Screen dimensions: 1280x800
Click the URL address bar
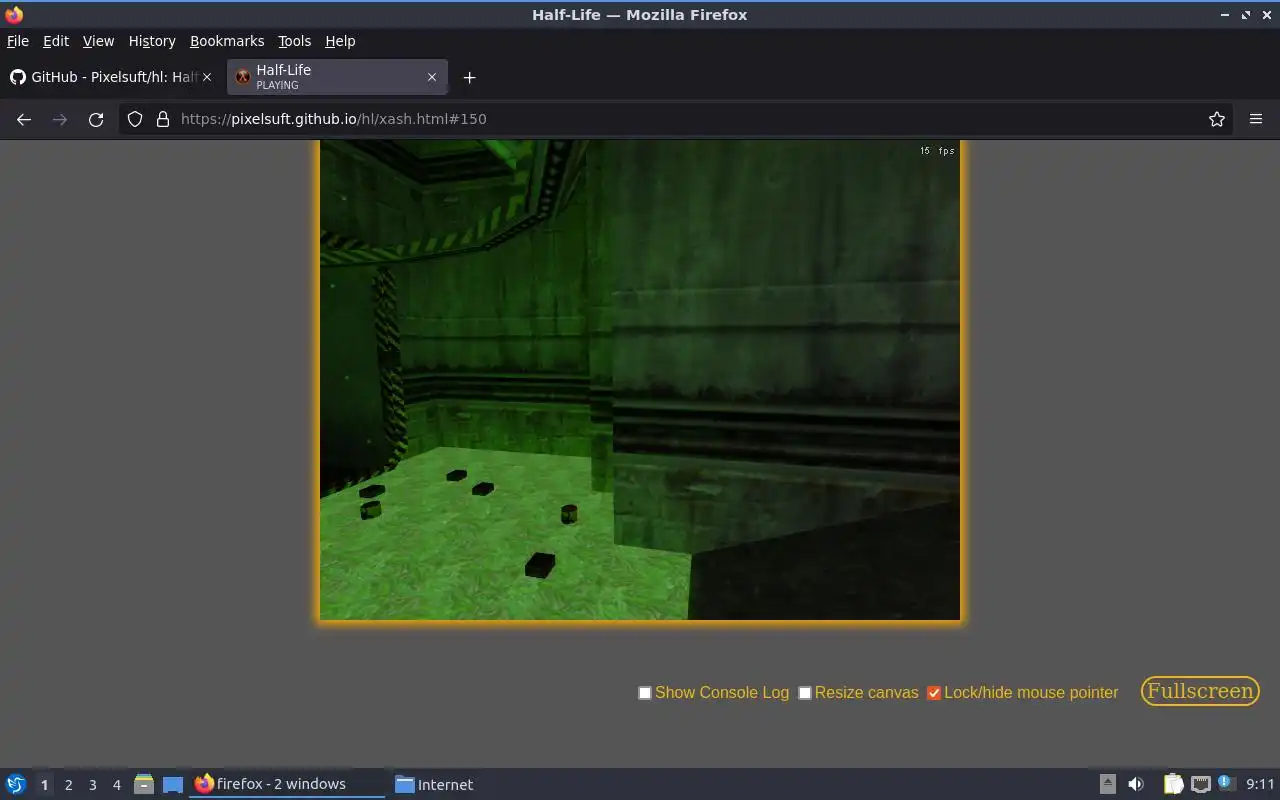click(676, 119)
